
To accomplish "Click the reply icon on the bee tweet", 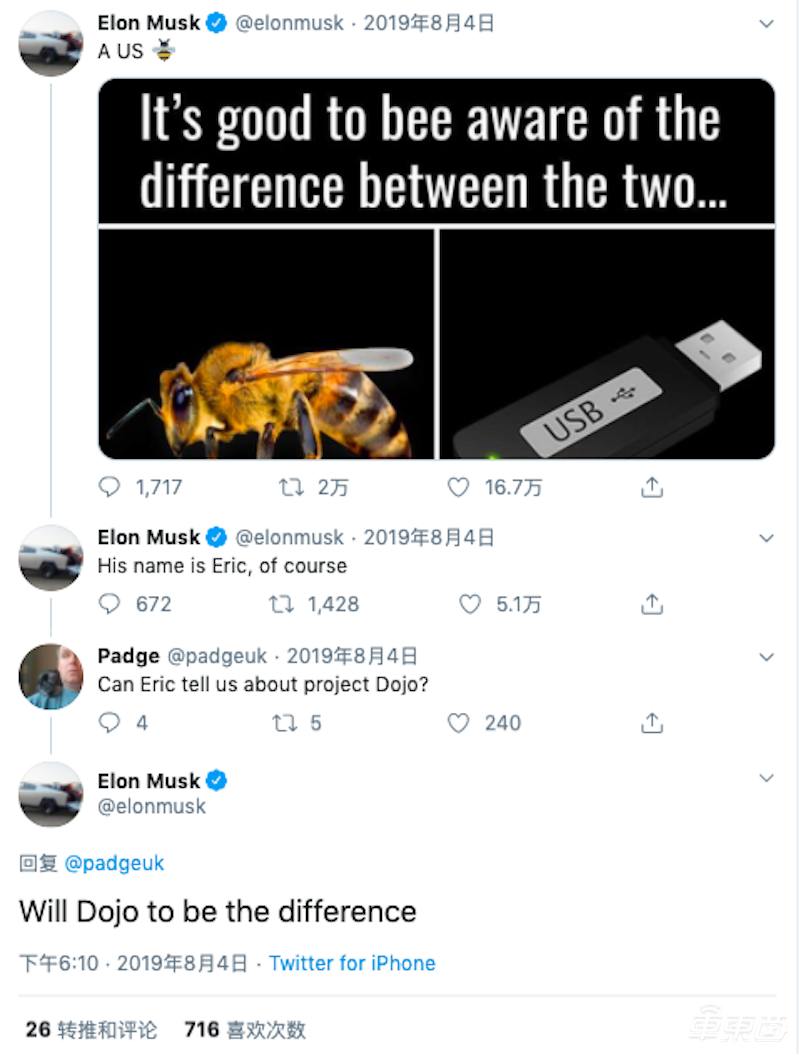I will (110, 487).
